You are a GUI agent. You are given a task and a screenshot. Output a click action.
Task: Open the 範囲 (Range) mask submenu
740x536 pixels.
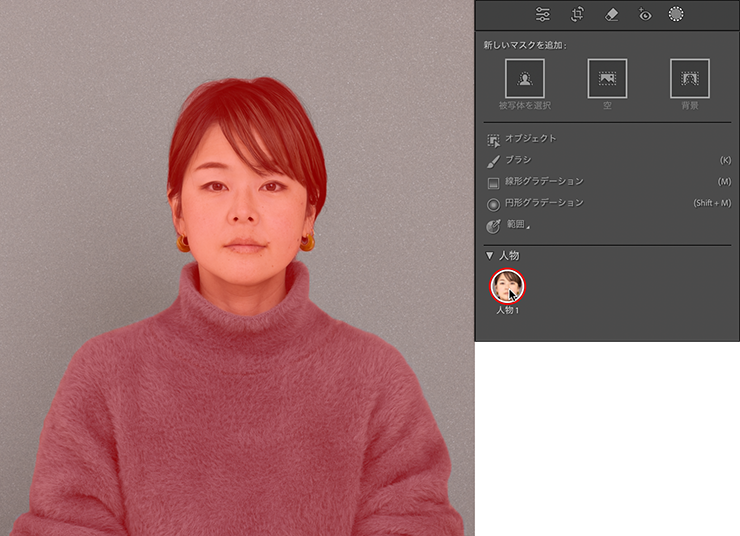pyautogui.click(x=516, y=225)
